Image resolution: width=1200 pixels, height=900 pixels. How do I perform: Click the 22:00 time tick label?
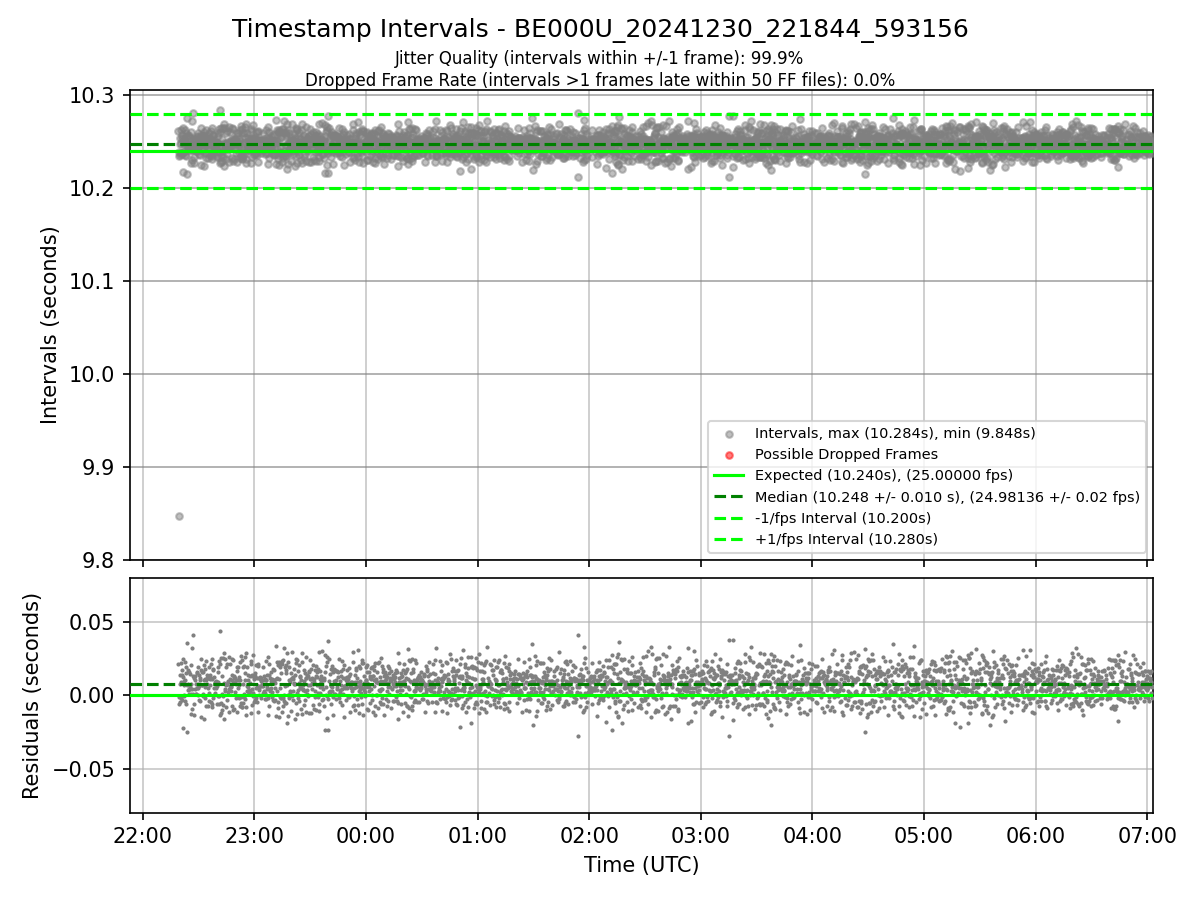click(x=143, y=835)
